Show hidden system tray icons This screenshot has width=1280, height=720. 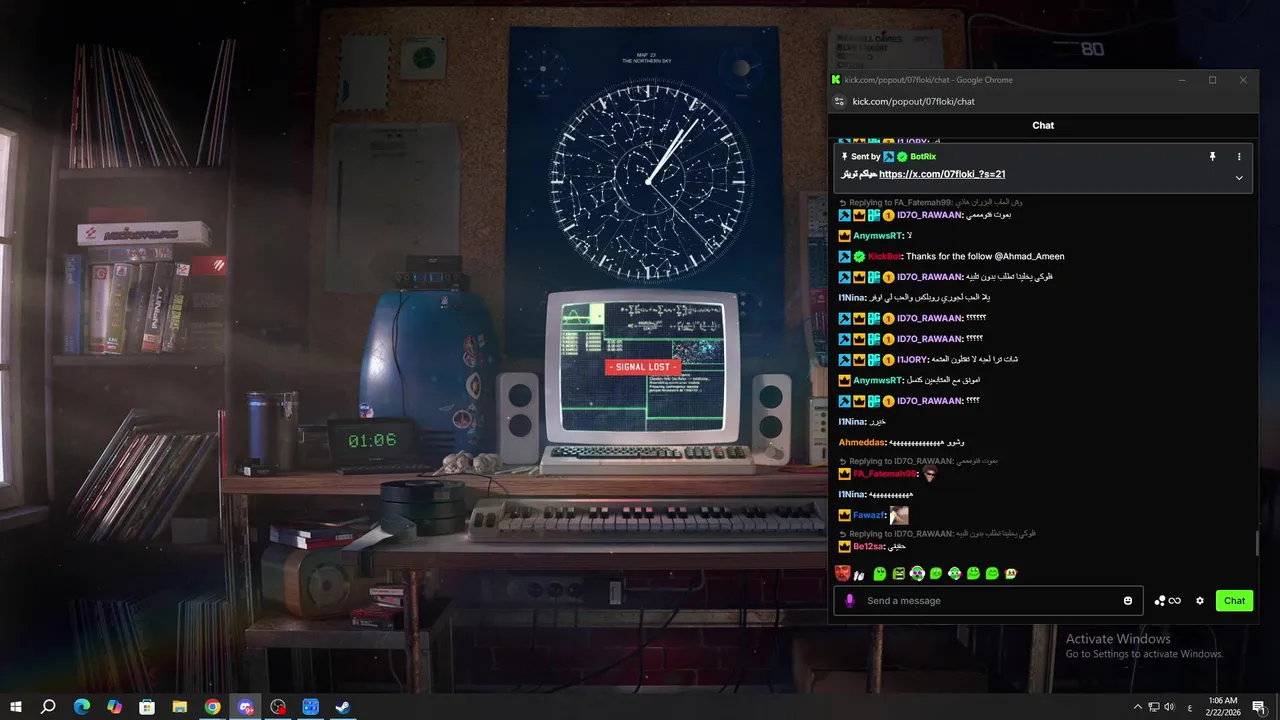(x=1137, y=707)
